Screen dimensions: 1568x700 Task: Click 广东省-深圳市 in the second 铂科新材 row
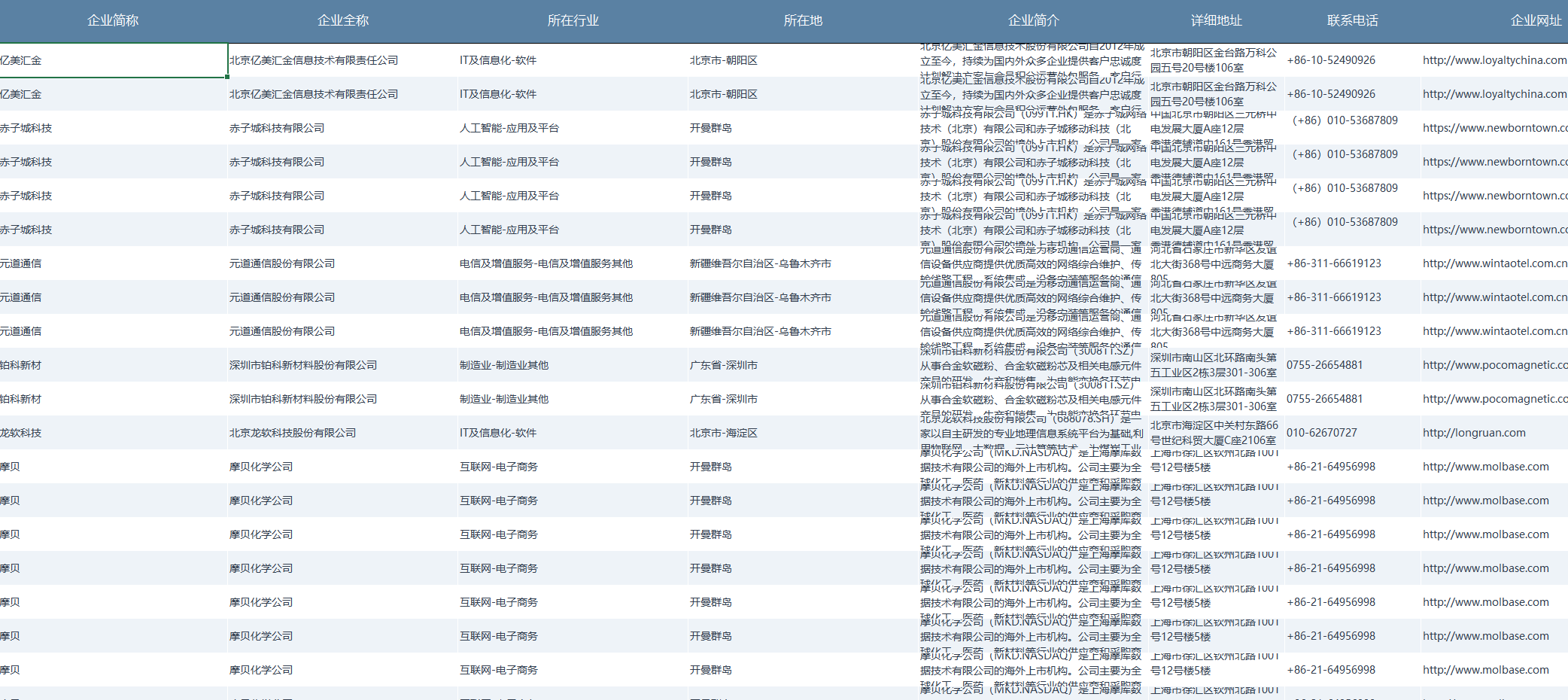tap(803, 399)
